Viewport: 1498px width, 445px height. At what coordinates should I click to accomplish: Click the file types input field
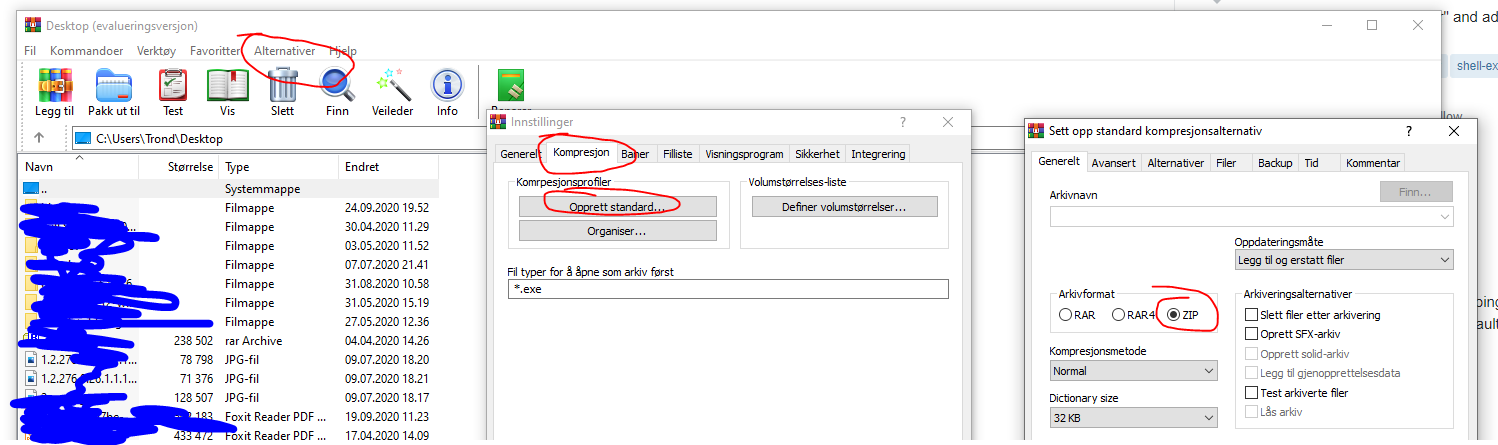tap(728, 289)
